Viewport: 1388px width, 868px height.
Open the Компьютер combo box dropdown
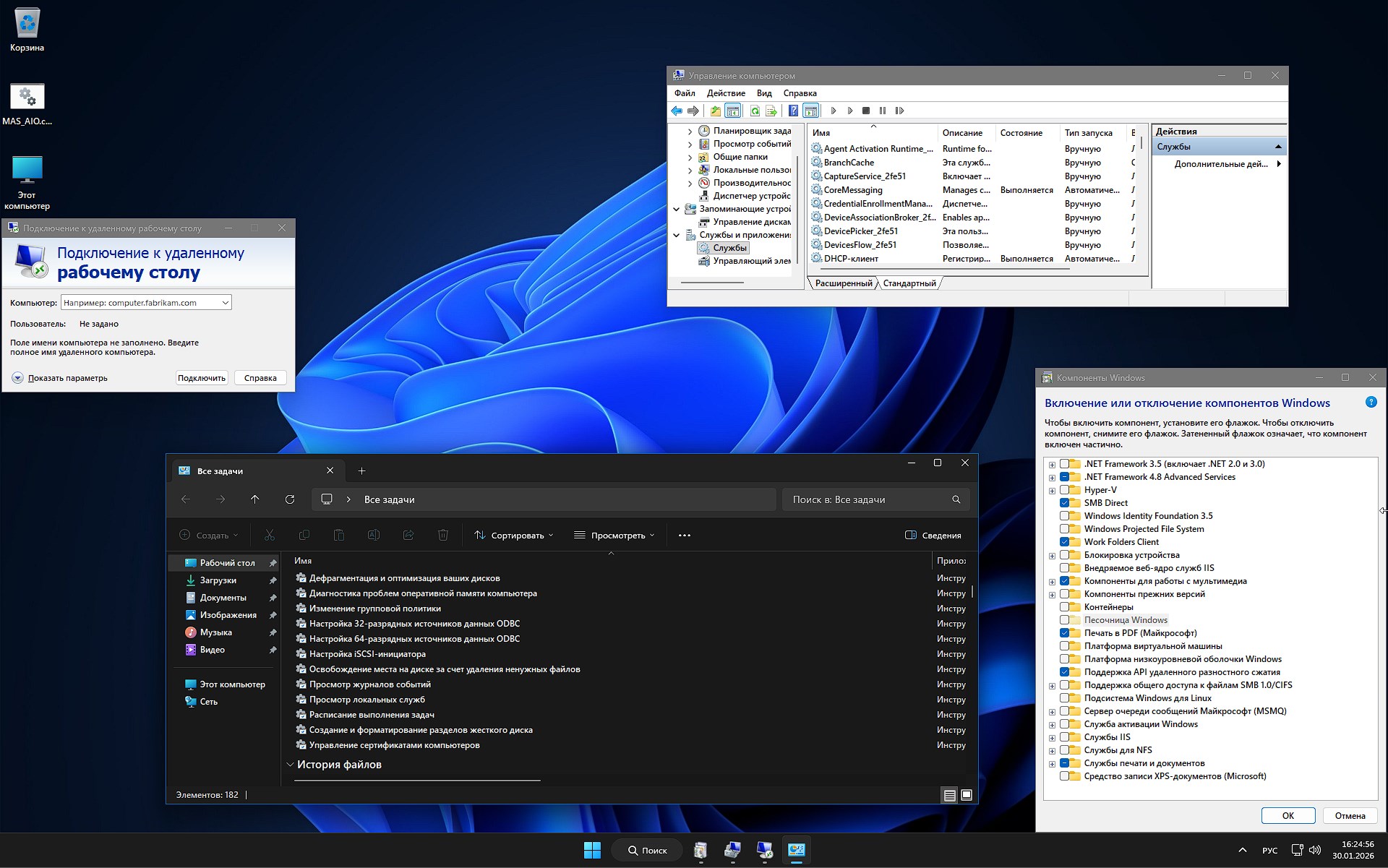225,303
